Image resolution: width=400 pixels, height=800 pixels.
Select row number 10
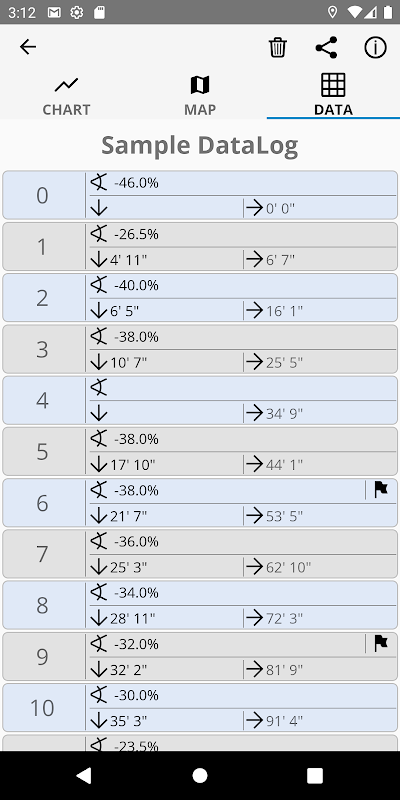pyautogui.click(x=200, y=708)
